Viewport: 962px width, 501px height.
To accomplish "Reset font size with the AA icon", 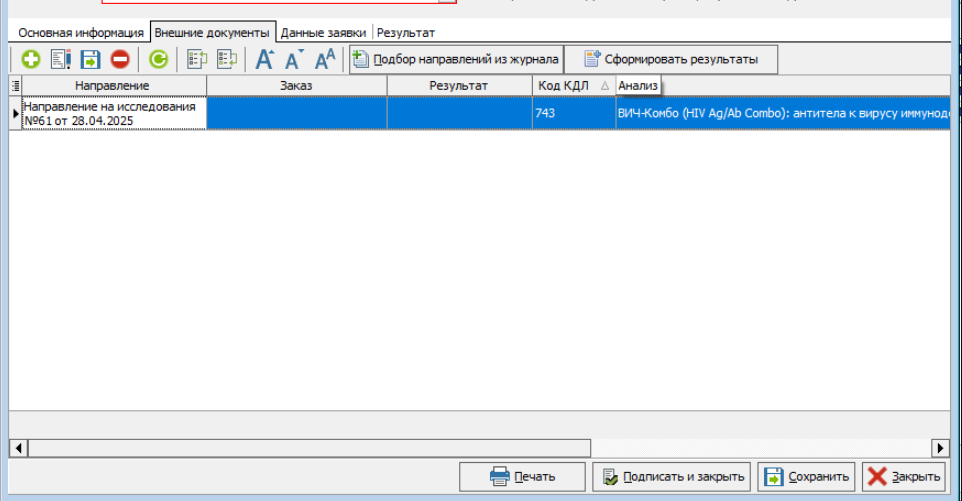I will [x=325, y=60].
